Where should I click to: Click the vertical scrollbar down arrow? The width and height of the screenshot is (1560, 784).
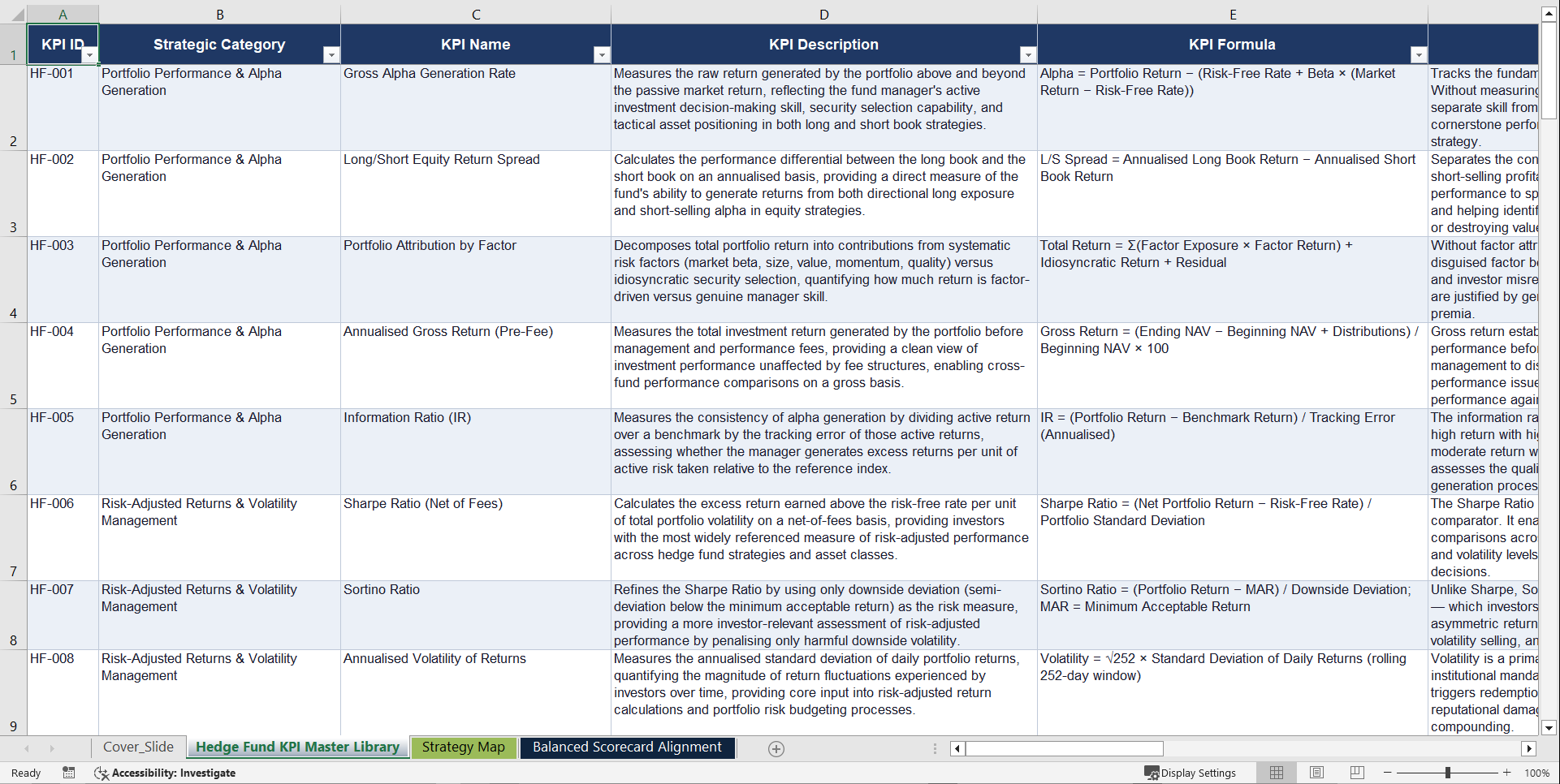[1549, 728]
